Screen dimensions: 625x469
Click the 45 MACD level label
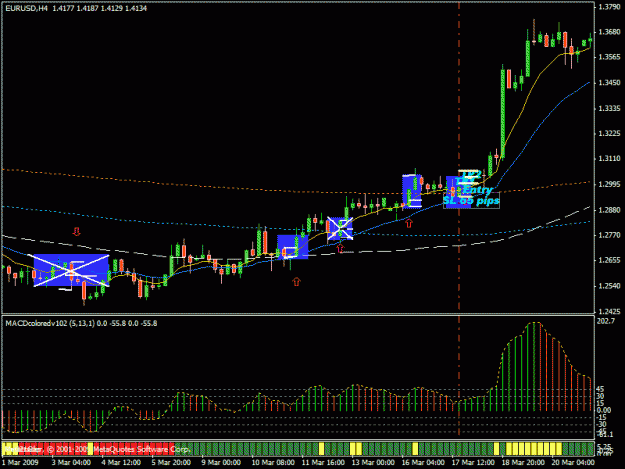pos(600,389)
